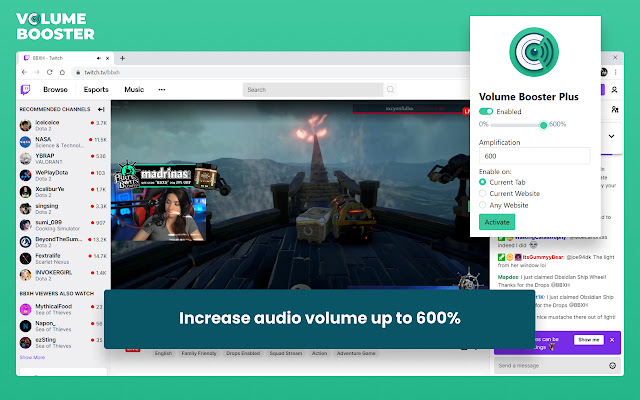Open the BeyondTheSum channel
This screenshot has width=640, height=400.
tap(63, 242)
